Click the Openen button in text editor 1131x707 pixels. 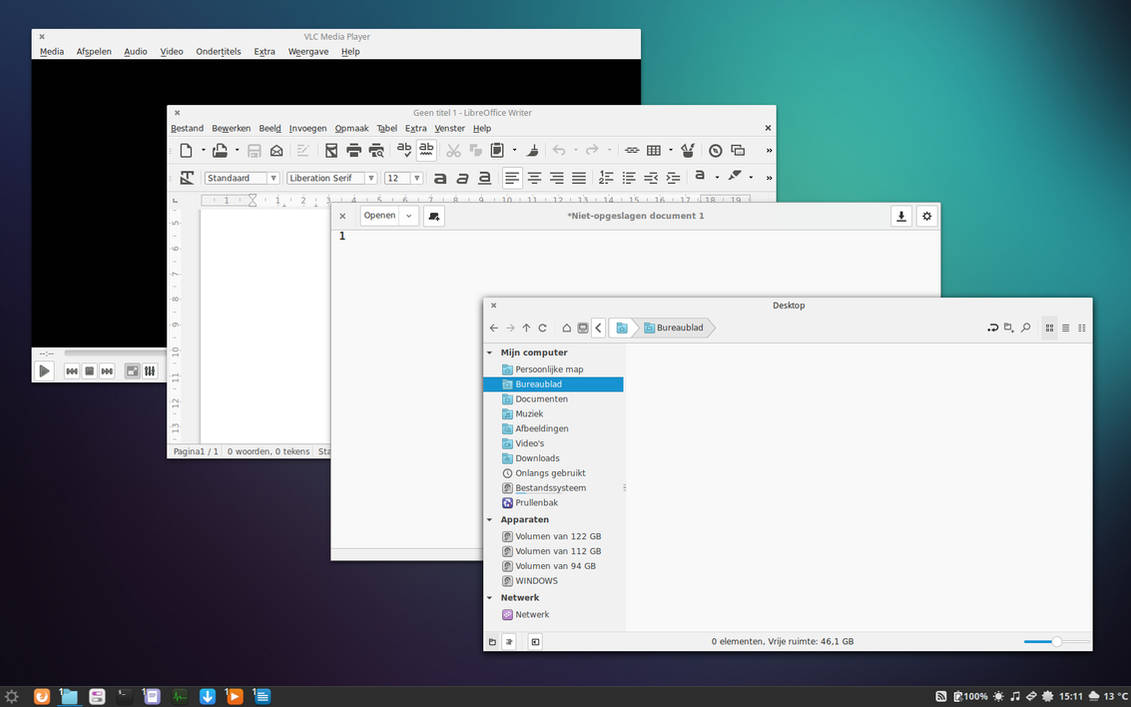point(379,216)
